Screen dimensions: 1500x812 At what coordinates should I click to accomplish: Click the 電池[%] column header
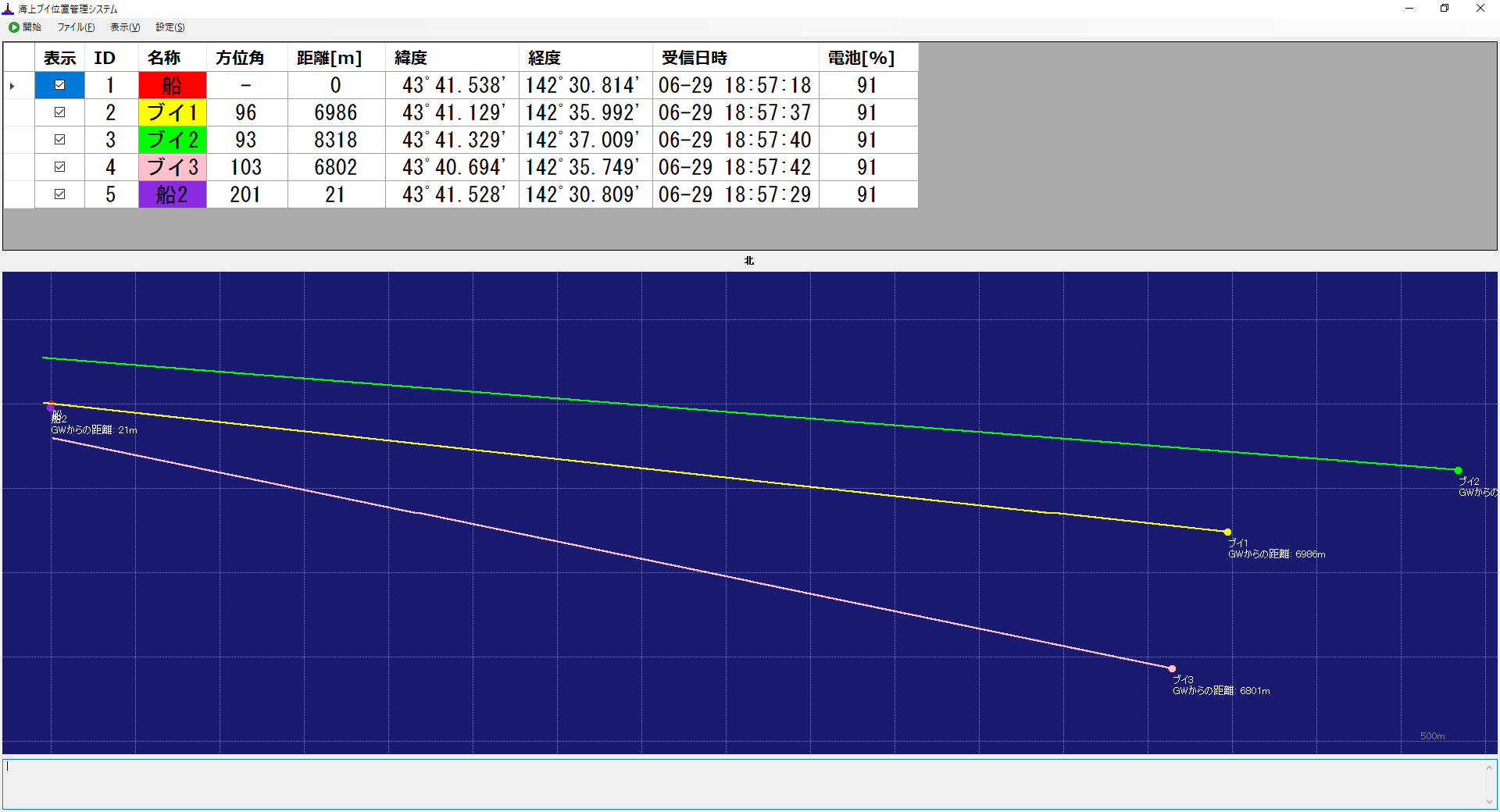[869, 58]
